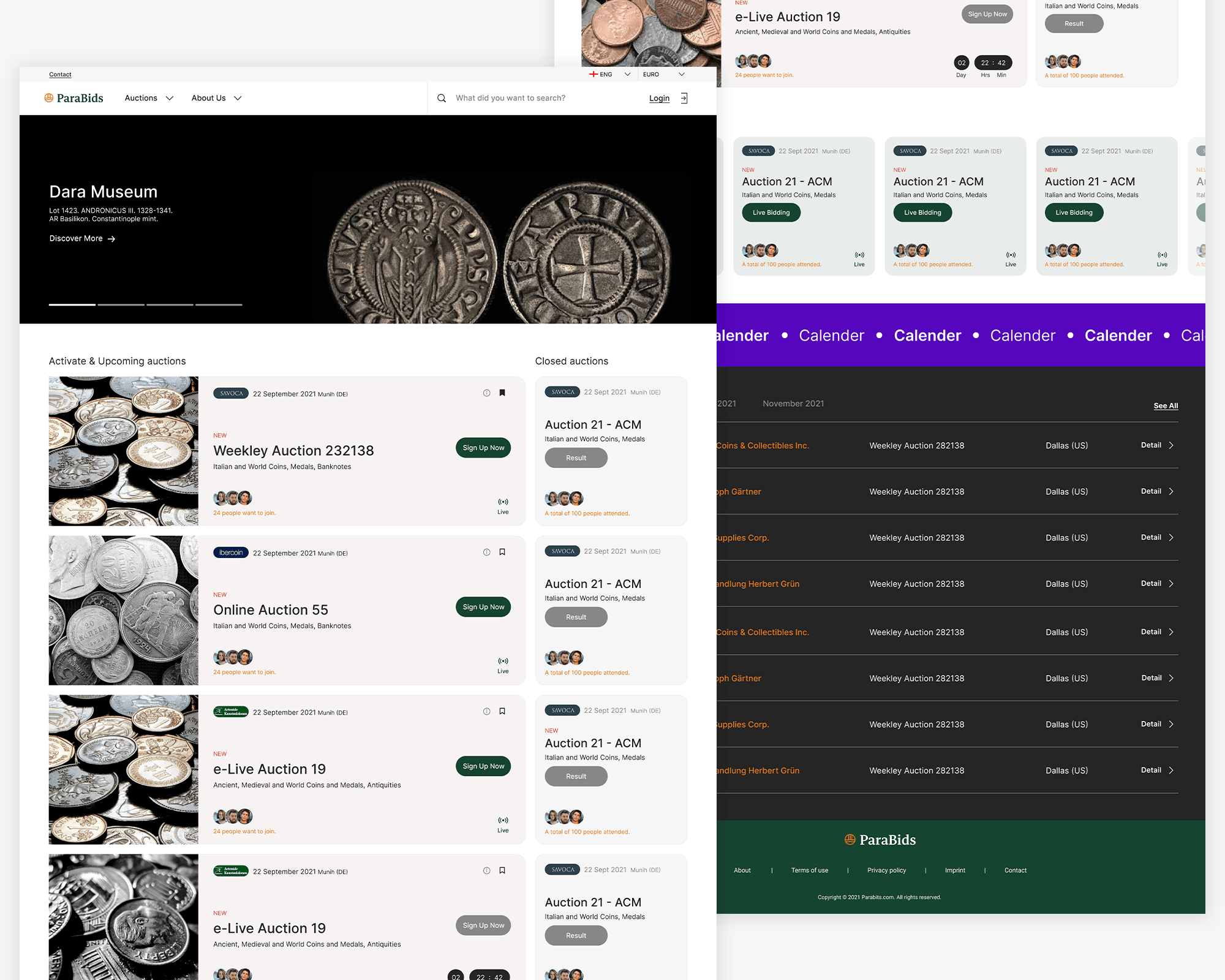
Task: Open Contact link in footer
Action: [1016, 870]
